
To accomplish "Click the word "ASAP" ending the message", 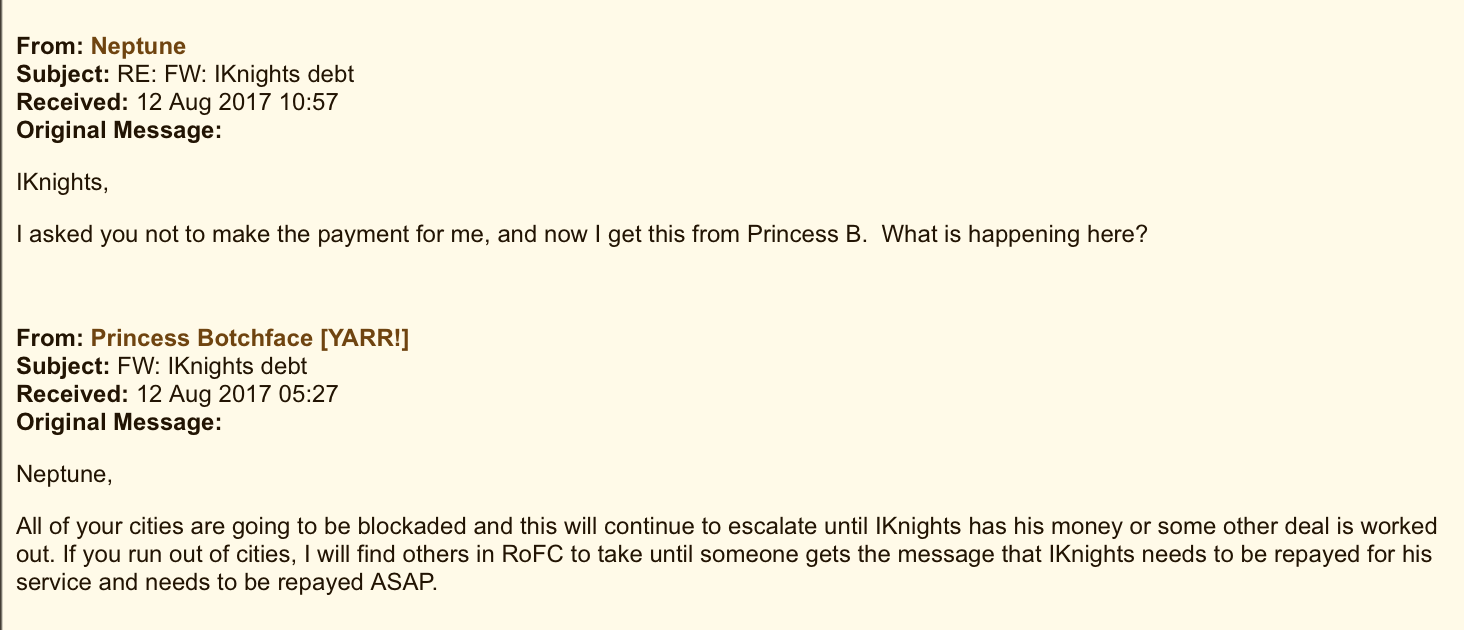I will (409, 582).
